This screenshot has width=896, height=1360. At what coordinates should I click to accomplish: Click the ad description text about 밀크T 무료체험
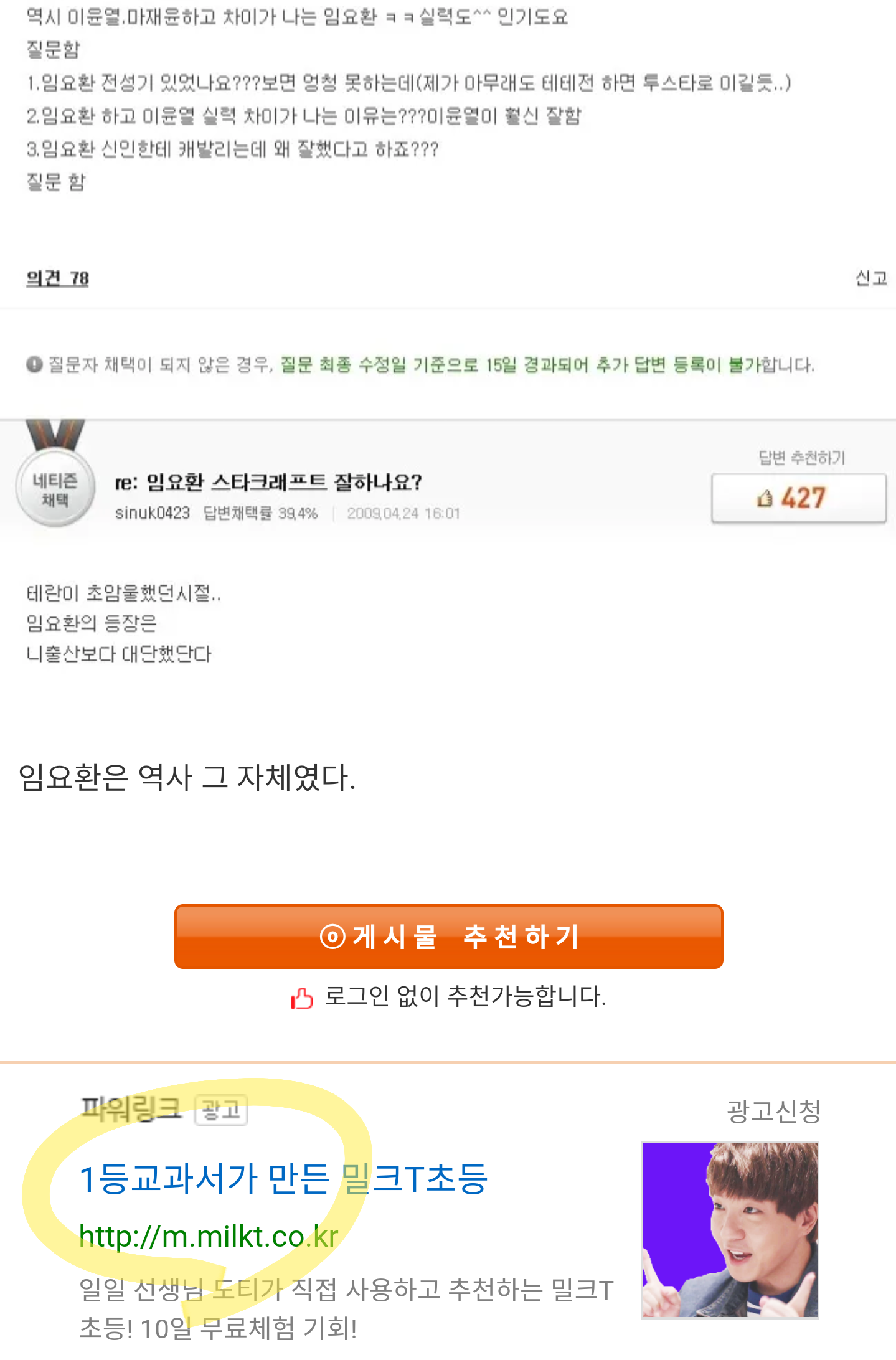(x=346, y=1308)
